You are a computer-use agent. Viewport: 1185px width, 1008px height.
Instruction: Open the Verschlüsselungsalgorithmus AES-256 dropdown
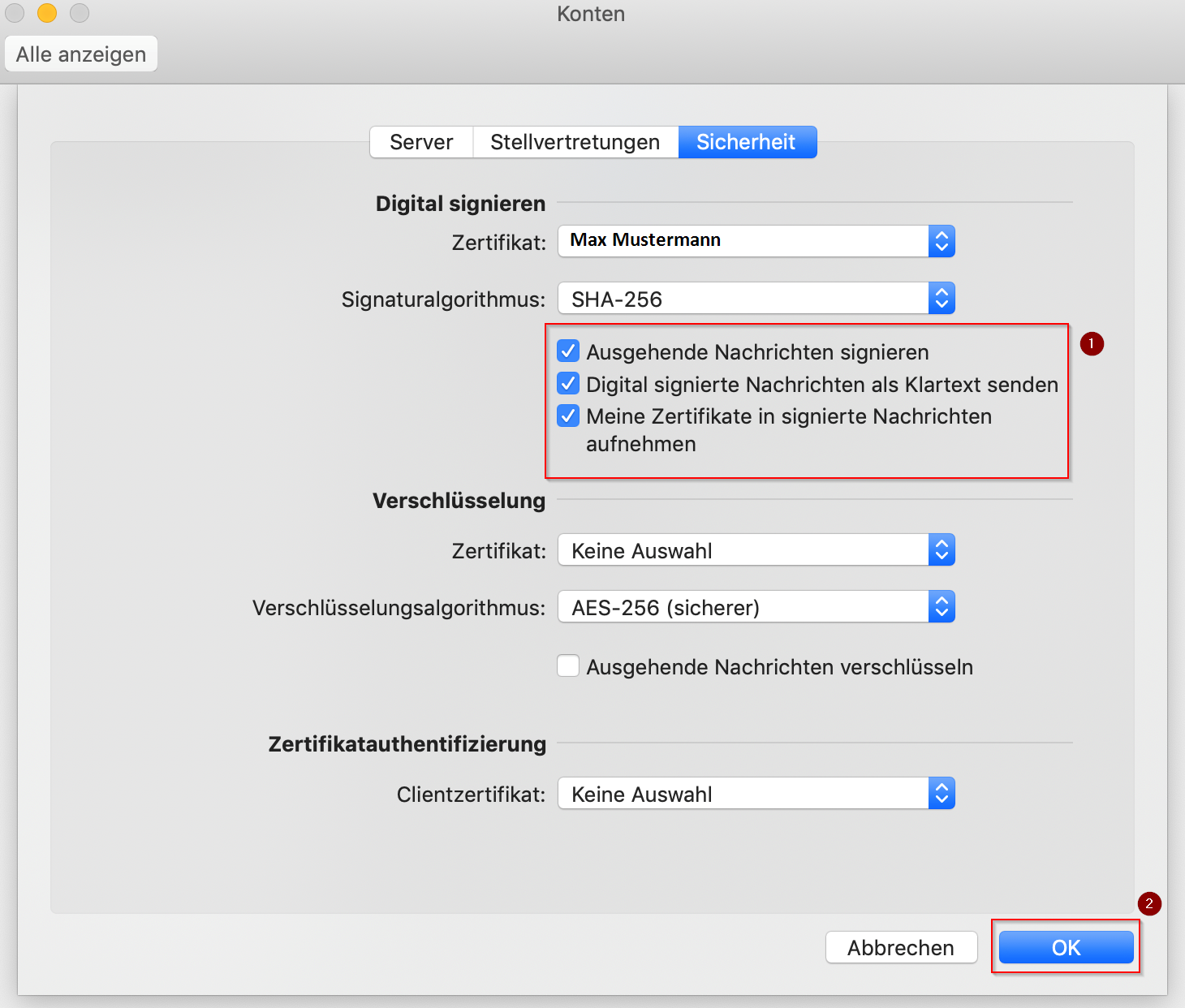point(756,606)
